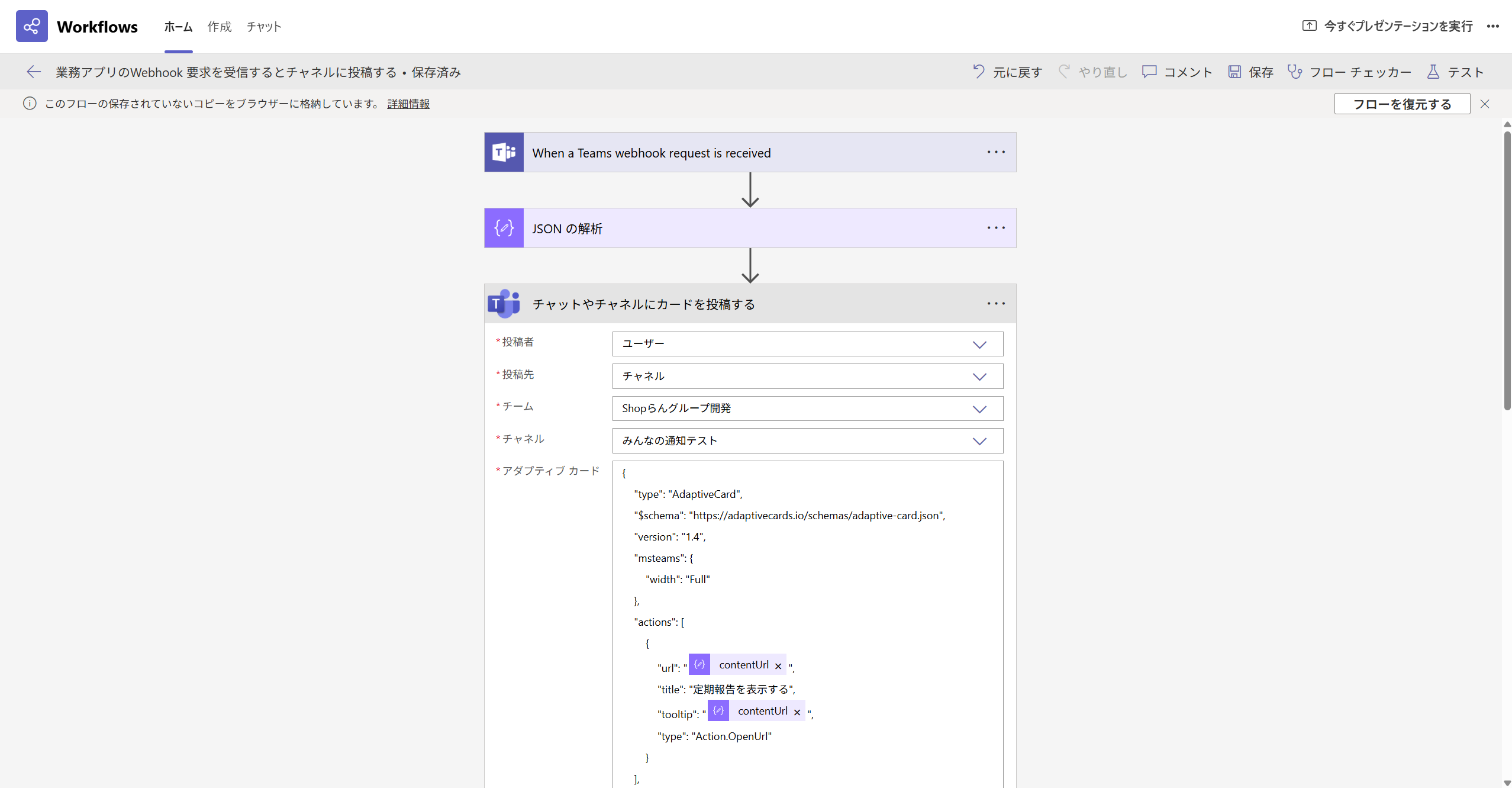This screenshot has width=1512, height=788.
Task: Click the Workflows app title text
Action: coord(97,27)
